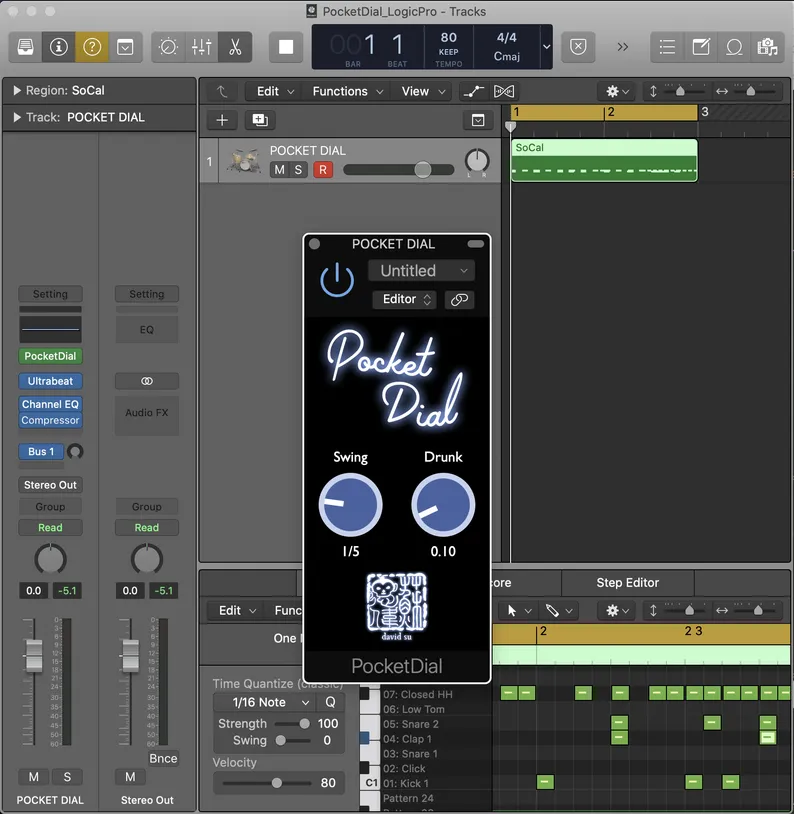Click the Swing knob in PocketDial

tap(351, 505)
